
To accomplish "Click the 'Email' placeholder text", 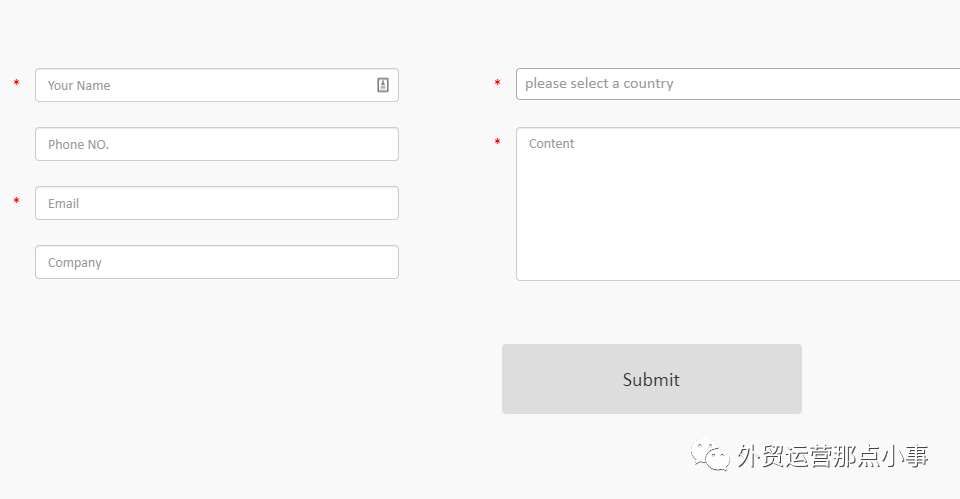I will pos(63,204).
